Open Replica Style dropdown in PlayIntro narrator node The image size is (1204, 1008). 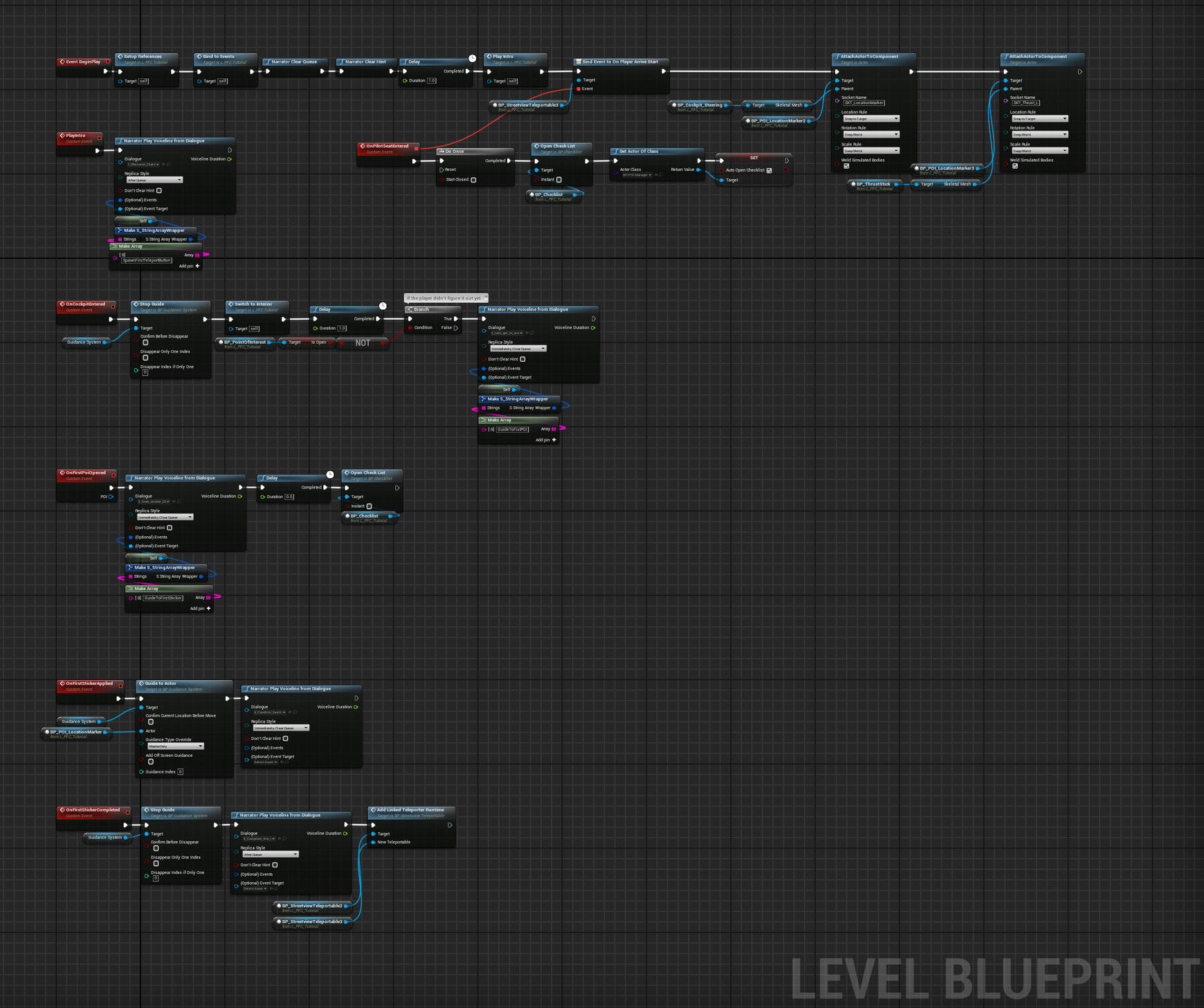click(x=154, y=180)
